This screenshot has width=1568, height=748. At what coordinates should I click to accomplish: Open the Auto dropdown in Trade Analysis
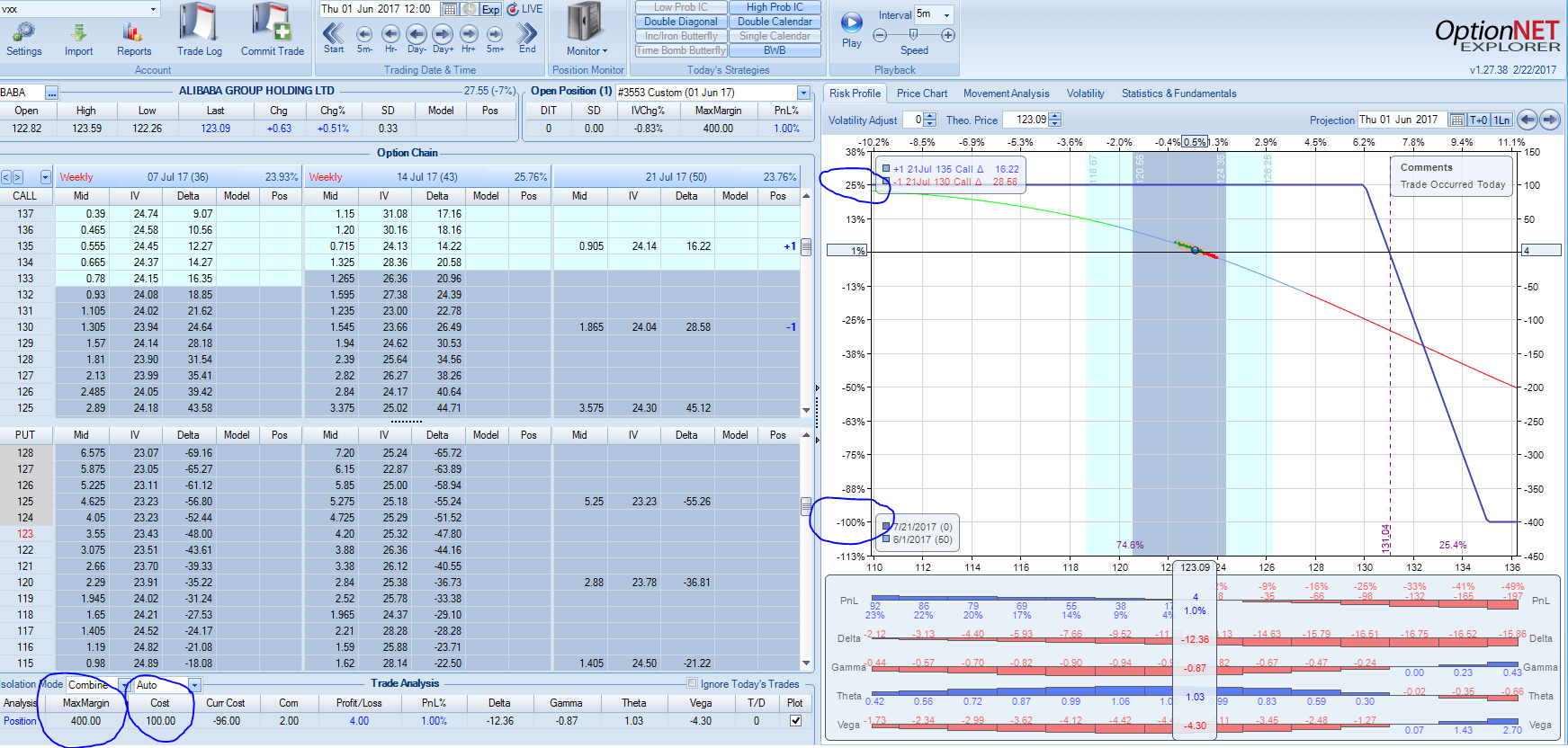pyautogui.click(x=193, y=684)
